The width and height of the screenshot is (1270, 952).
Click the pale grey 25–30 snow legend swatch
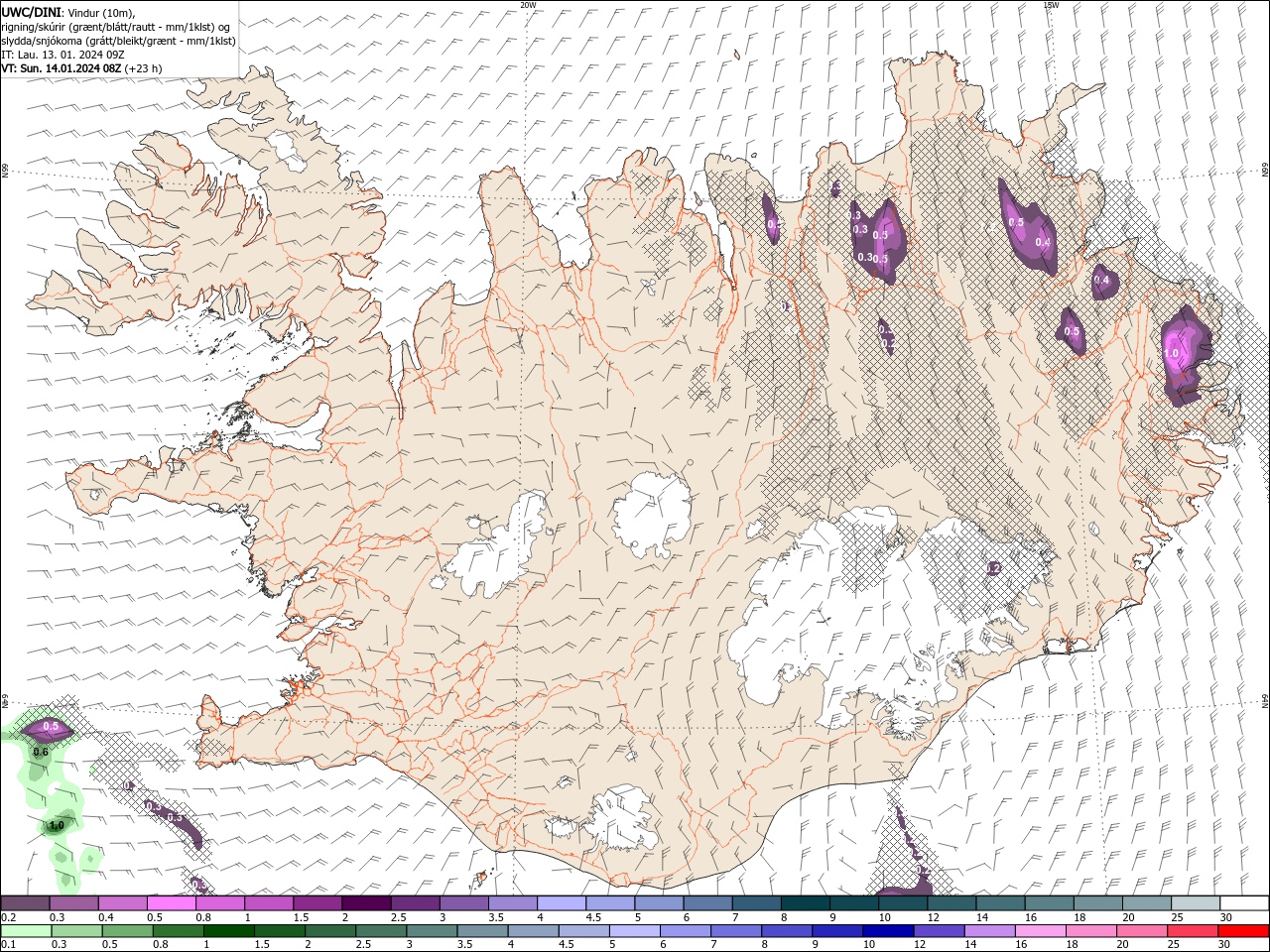coord(1196,902)
